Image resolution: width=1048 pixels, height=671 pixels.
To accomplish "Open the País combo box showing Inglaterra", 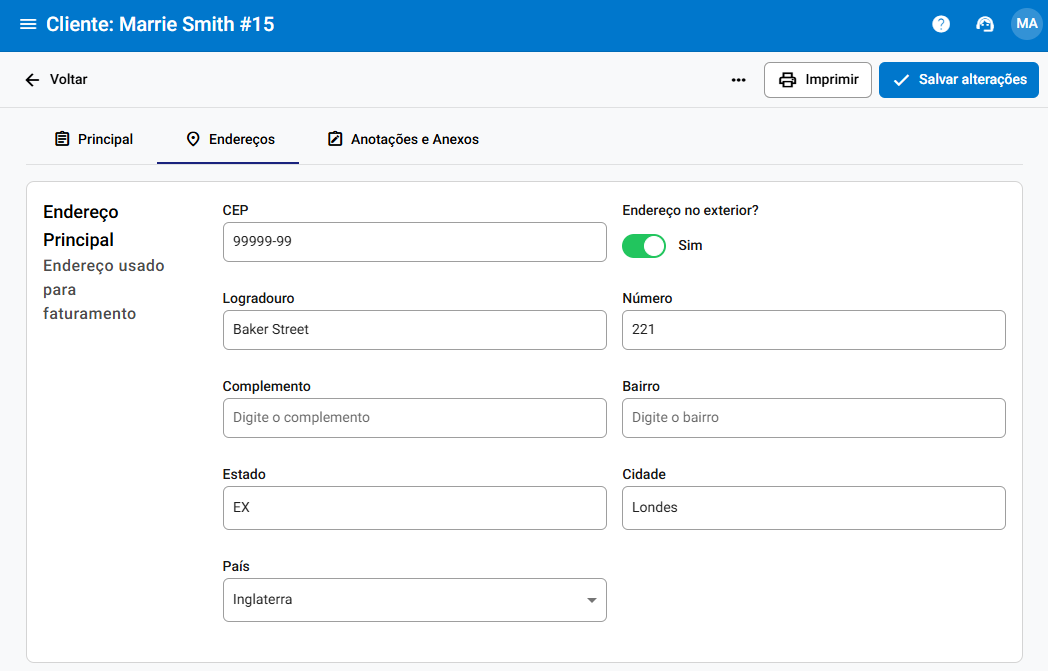I will (x=400, y=600).
